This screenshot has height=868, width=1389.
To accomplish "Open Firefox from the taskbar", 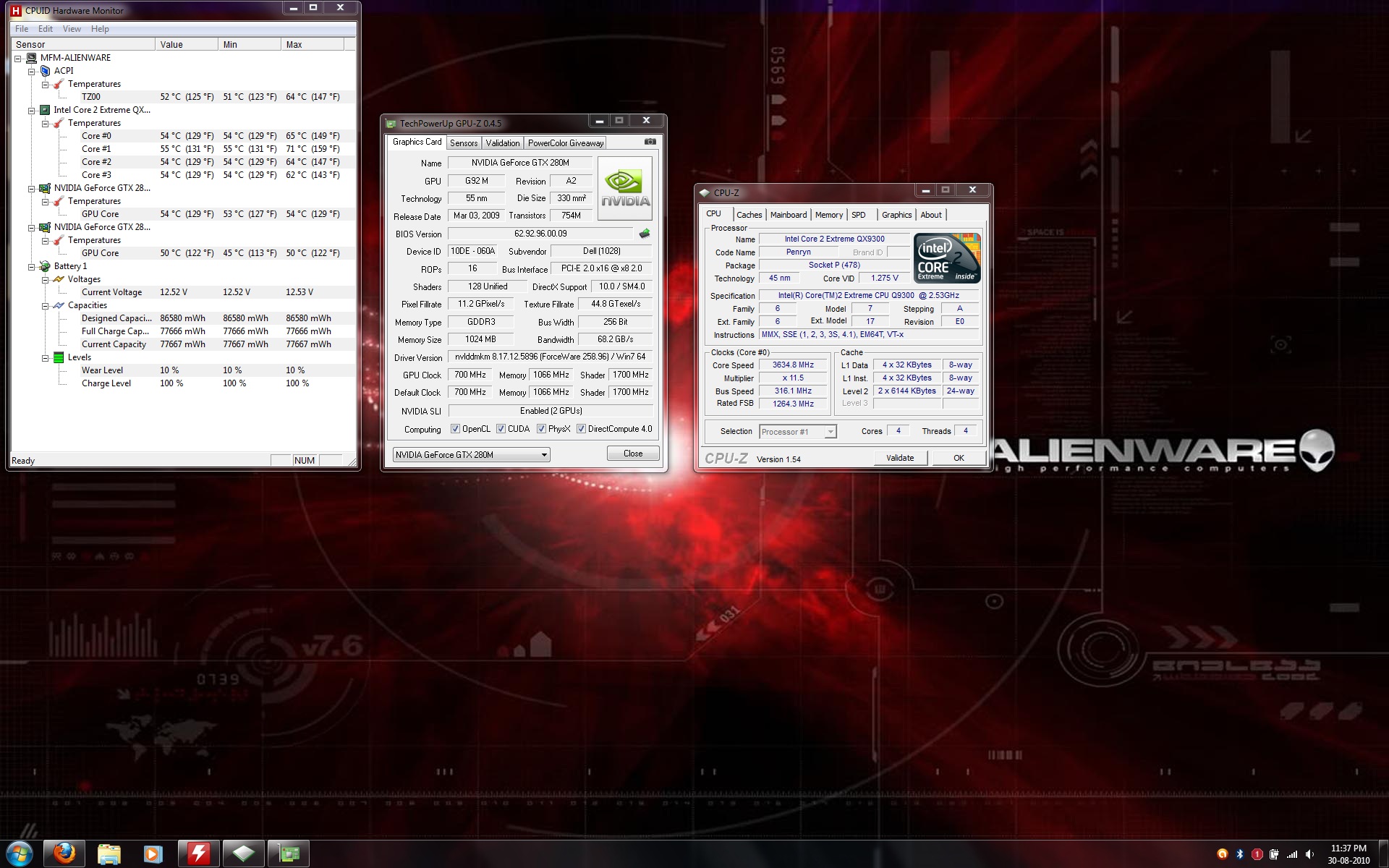I will tap(64, 854).
